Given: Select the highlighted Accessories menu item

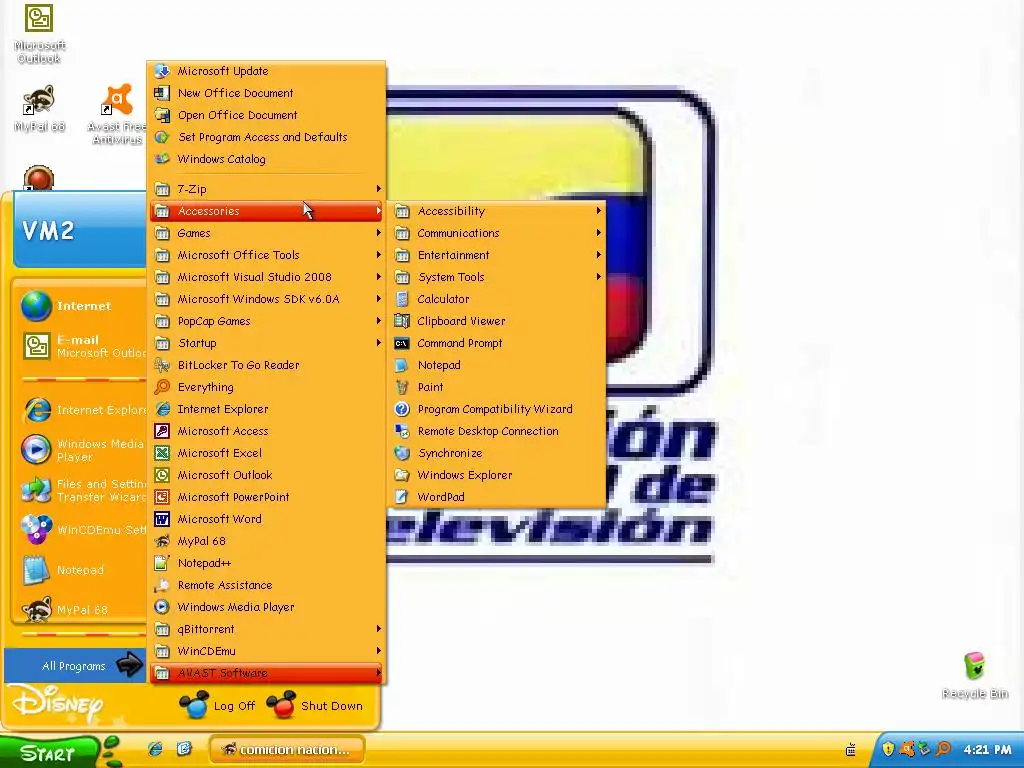Looking at the screenshot, I should (266, 212).
